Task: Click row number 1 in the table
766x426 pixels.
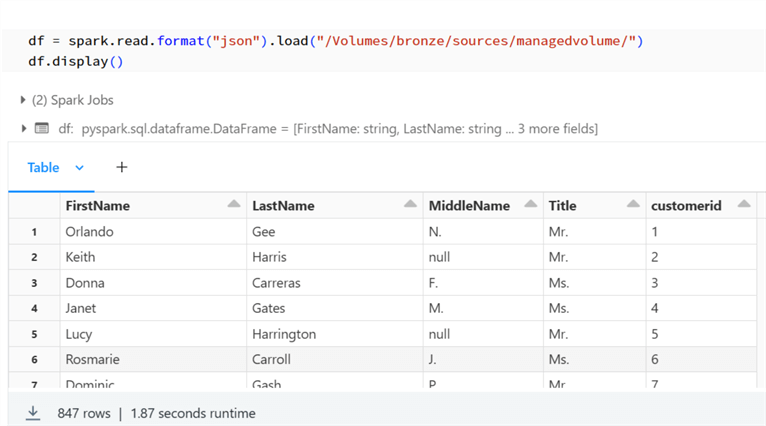Action: pyautogui.click(x=34, y=232)
